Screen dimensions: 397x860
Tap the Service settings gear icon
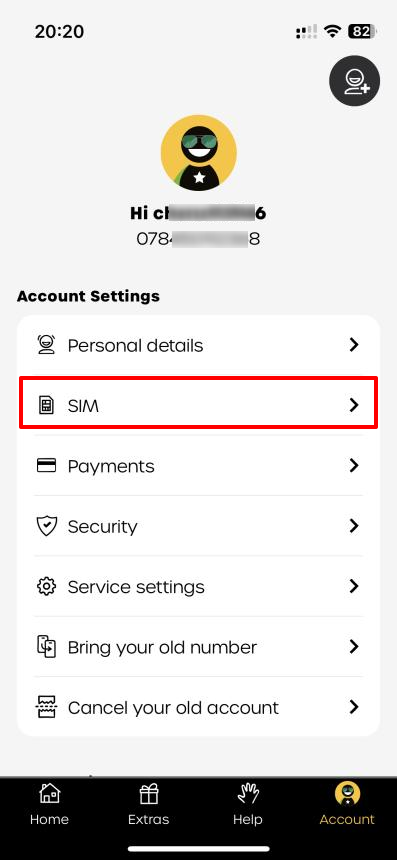[47, 586]
